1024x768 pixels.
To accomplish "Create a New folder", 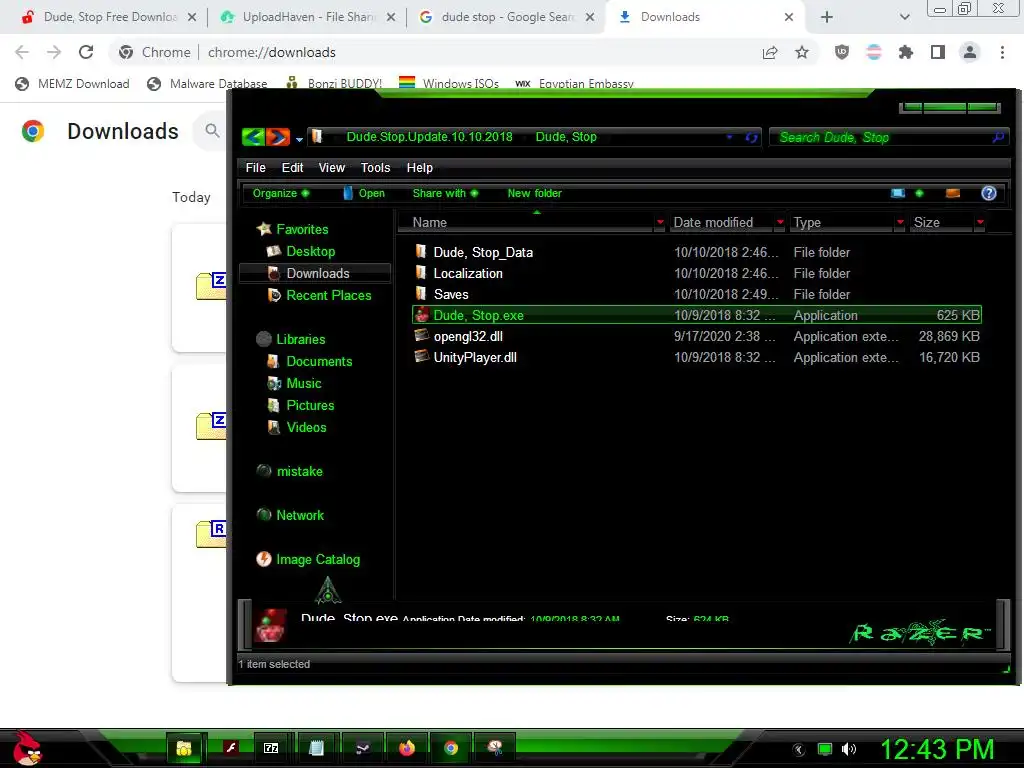I will (x=534, y=193).
